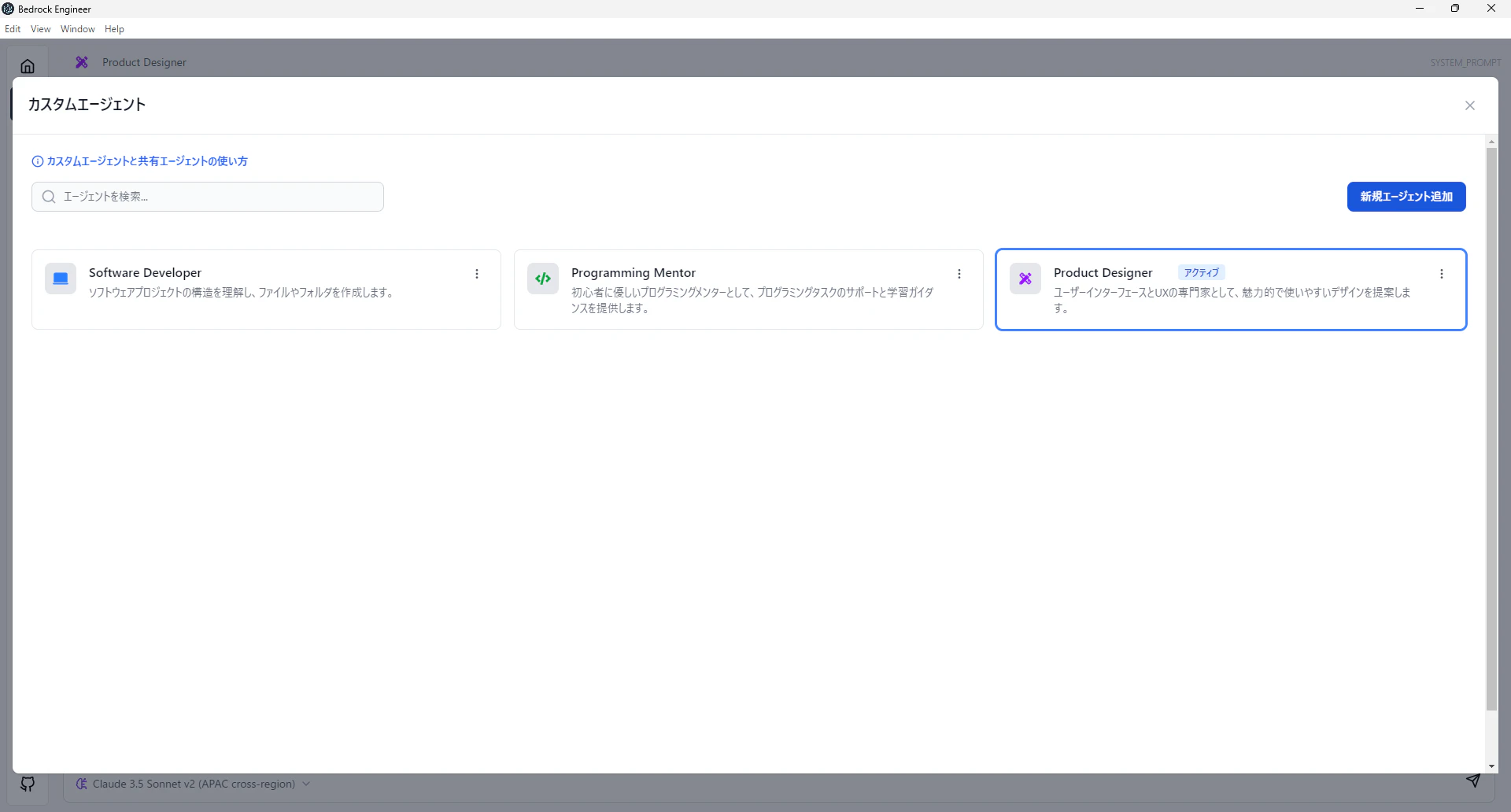Open the options menu for Software Developer
The width and height of the screenshot is (1511, 812).
477,274
